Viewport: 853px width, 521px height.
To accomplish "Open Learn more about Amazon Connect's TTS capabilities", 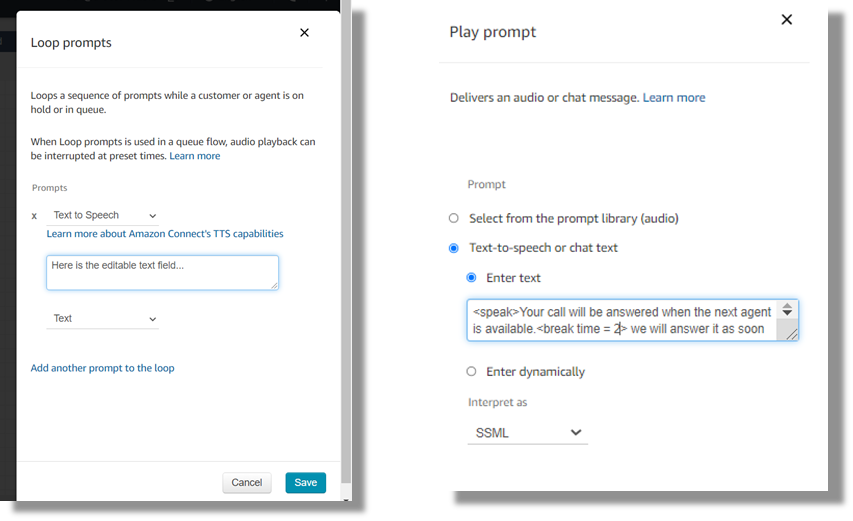I will tap(165, 234).
